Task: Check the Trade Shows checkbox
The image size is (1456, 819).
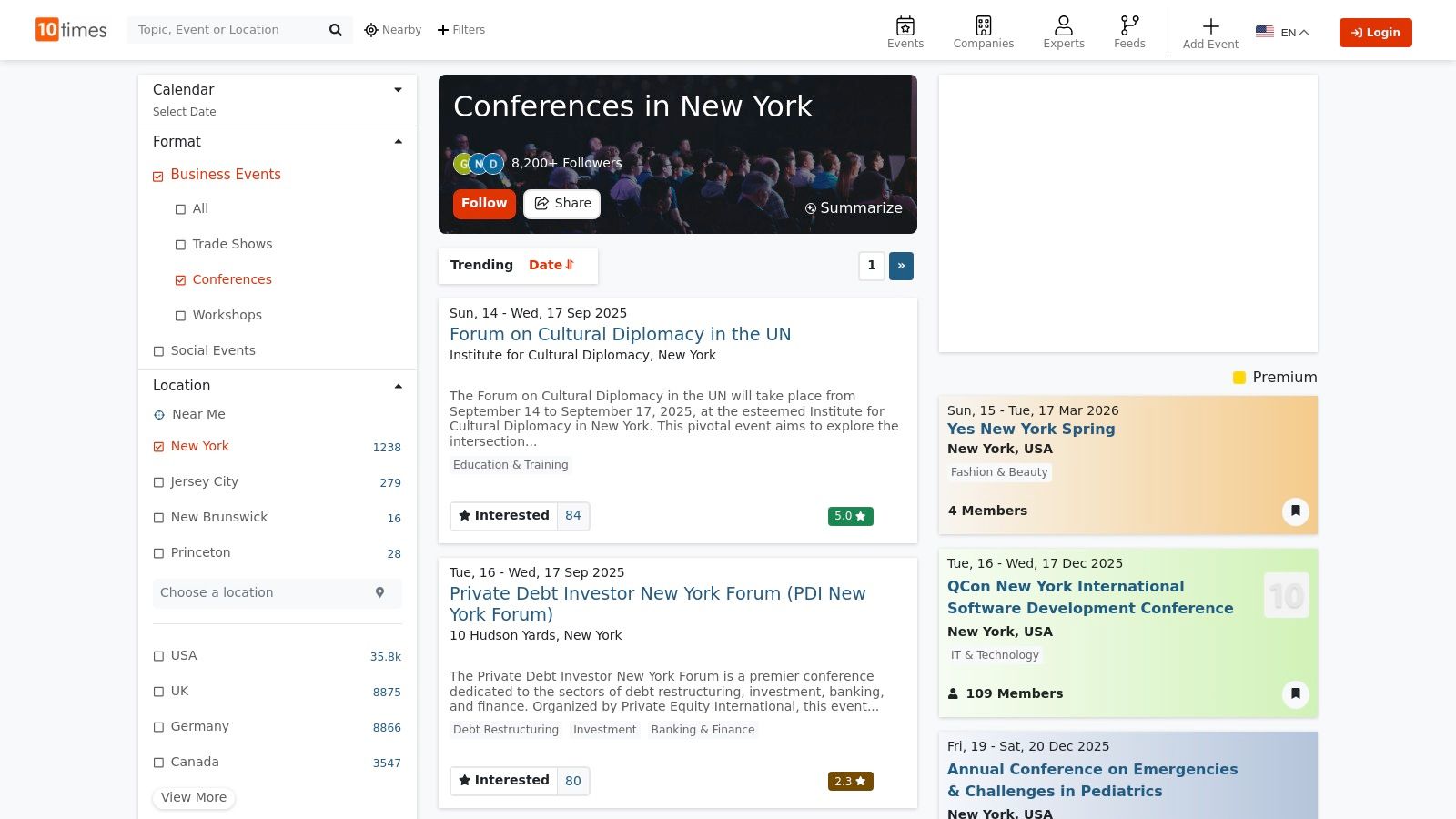Action: click(x=180, y=245)
